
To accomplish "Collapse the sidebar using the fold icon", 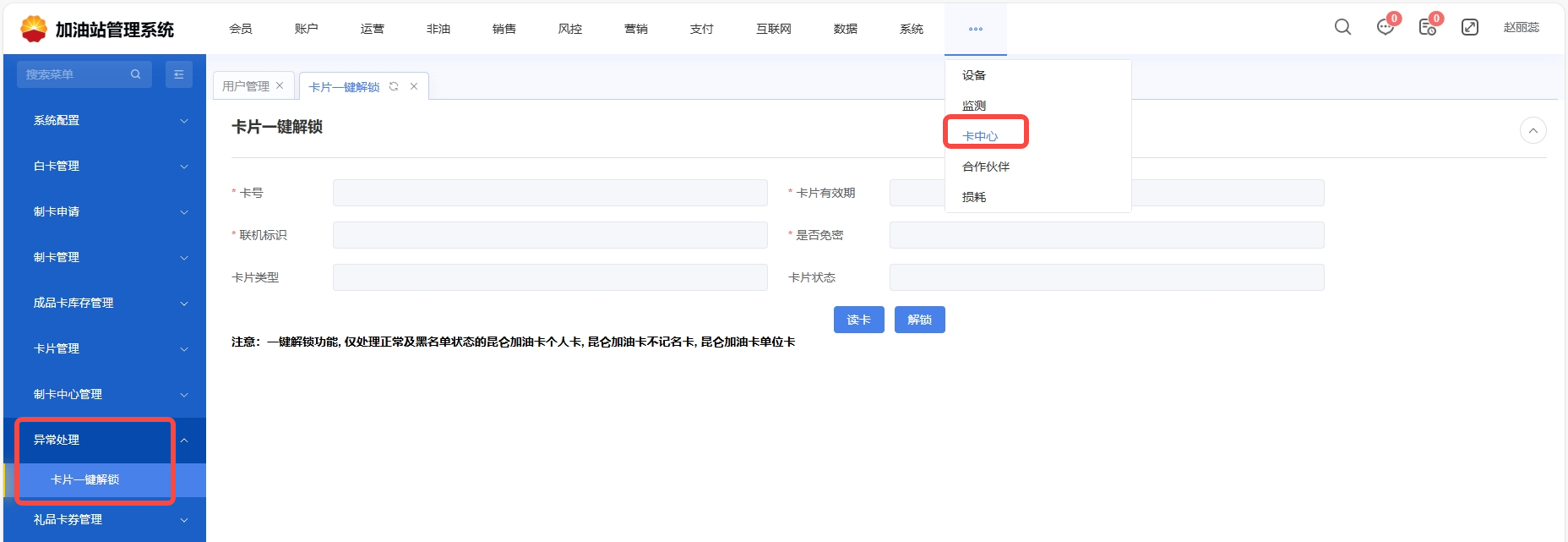I will 179,74.
